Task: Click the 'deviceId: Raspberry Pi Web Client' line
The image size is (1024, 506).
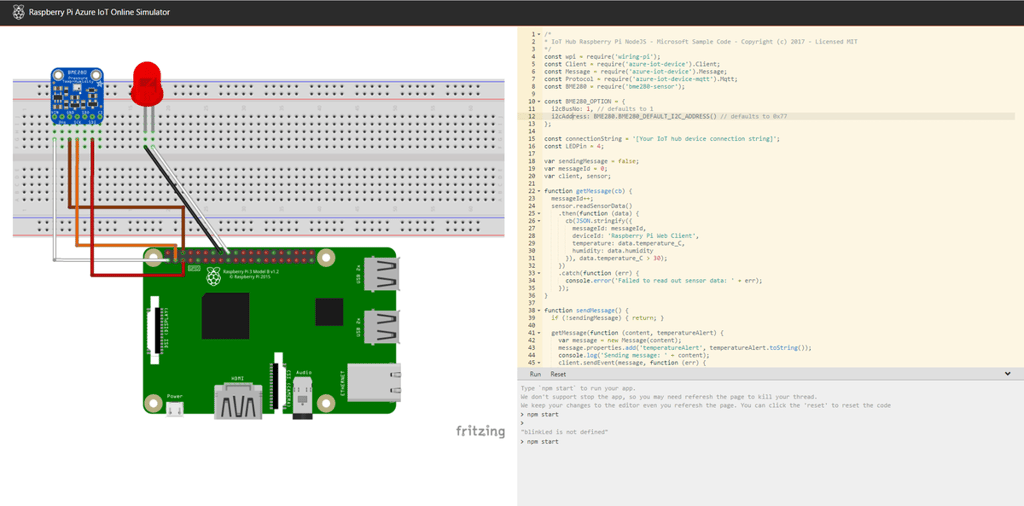Action: (635, 236)
